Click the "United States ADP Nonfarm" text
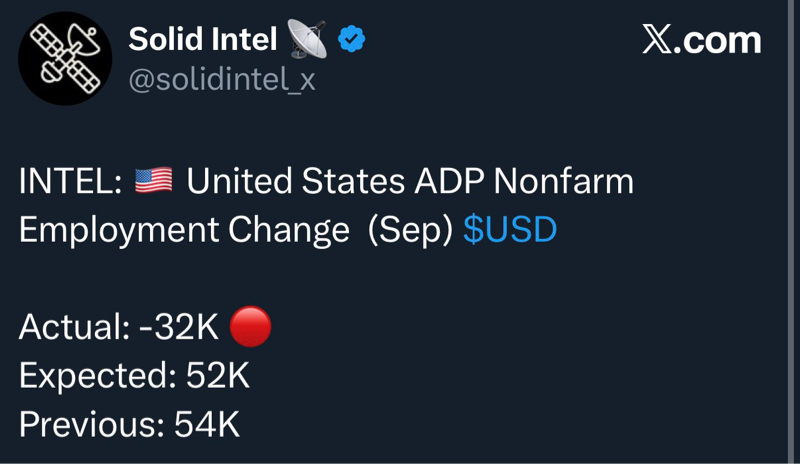800x464 pixels. [410, 183]
